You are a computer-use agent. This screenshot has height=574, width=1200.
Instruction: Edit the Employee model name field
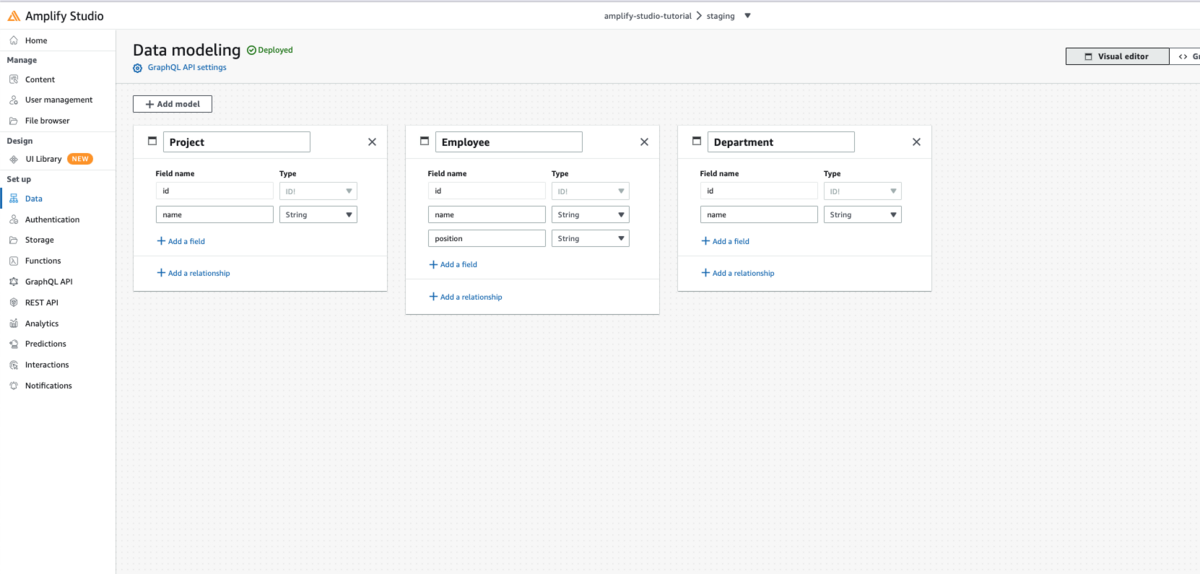[x=509, y=142]
